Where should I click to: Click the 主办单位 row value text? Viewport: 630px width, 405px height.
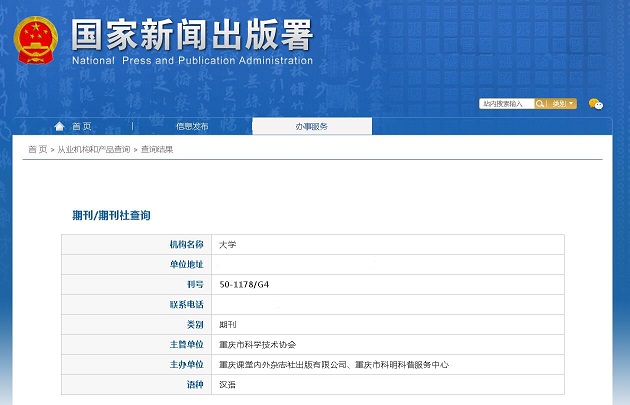(x=333, y=364)
